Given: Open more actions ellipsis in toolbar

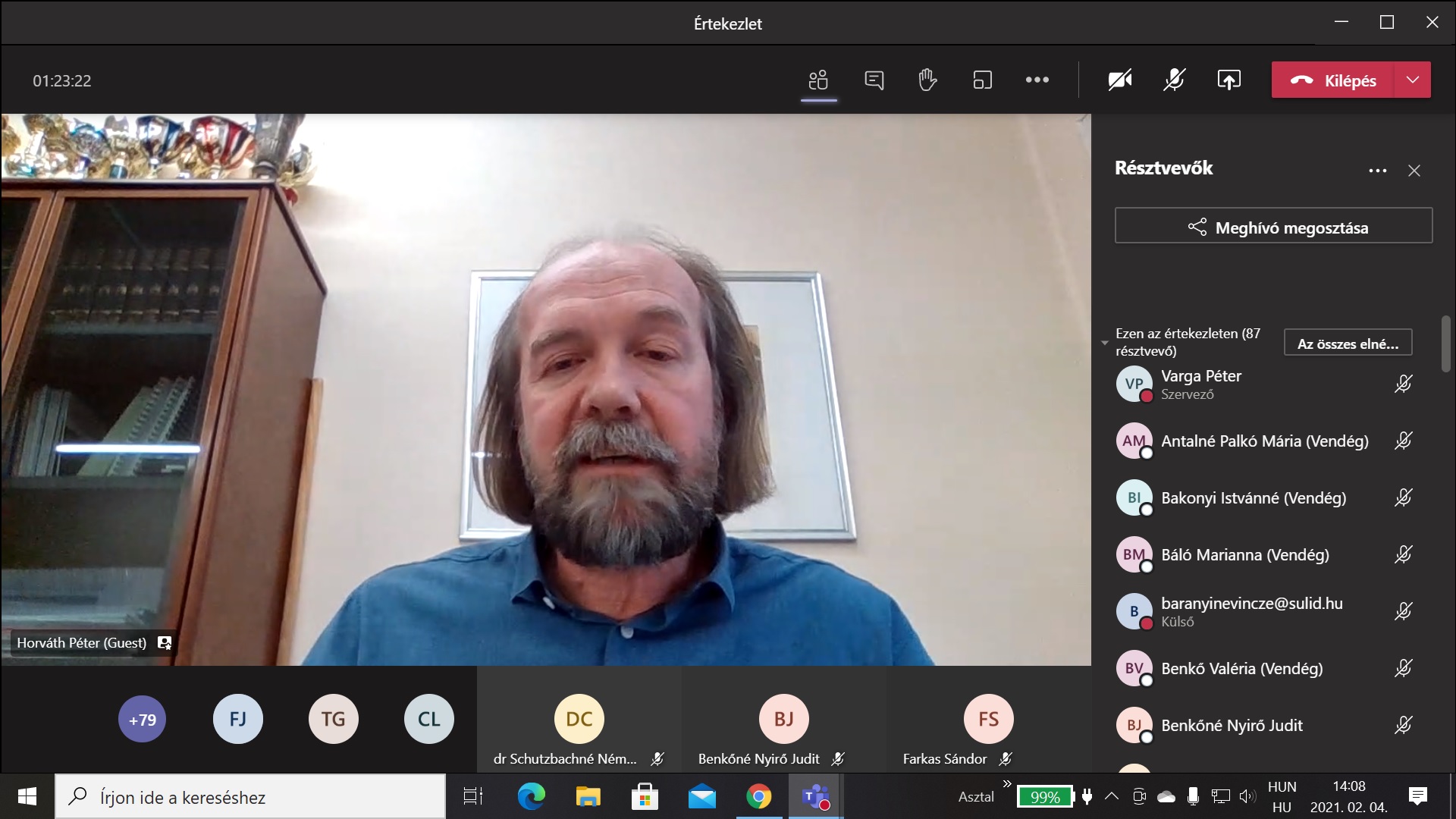Looking at the screenshot, I should point(1037,80).
